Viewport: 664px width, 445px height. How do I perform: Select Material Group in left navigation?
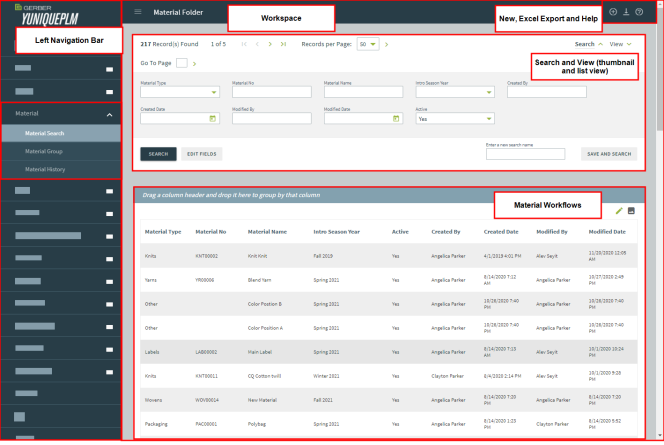click(x=46, y=151)
